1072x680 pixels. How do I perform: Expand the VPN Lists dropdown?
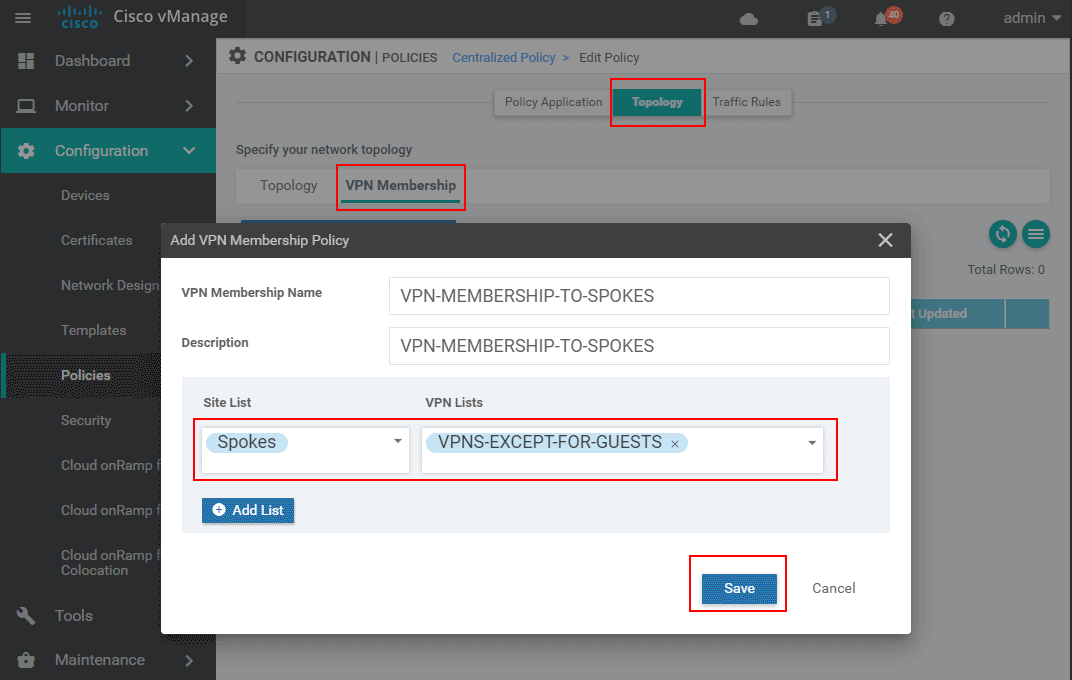point(810,441)
